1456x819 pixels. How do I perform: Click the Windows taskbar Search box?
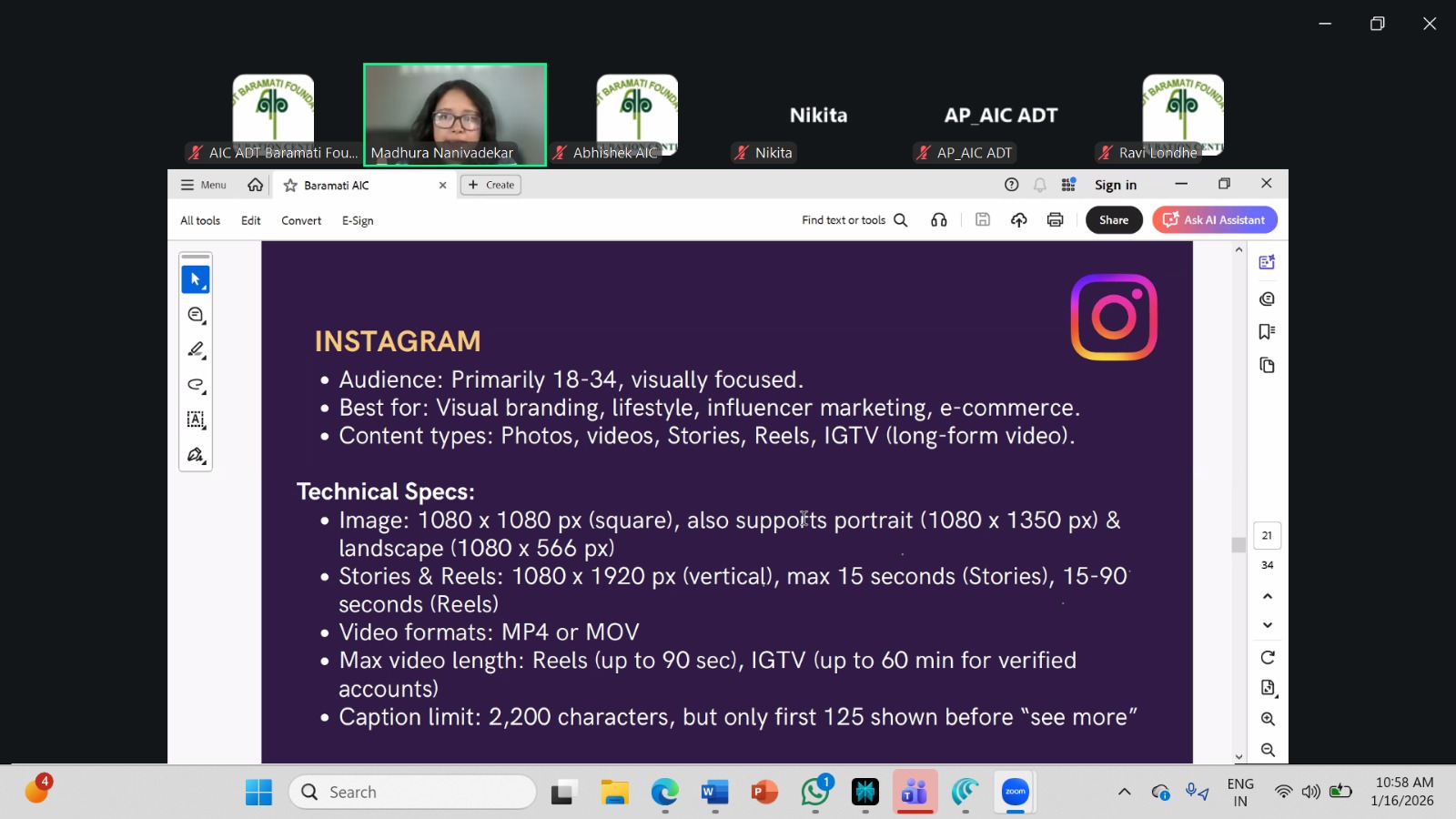coord(412,792)
